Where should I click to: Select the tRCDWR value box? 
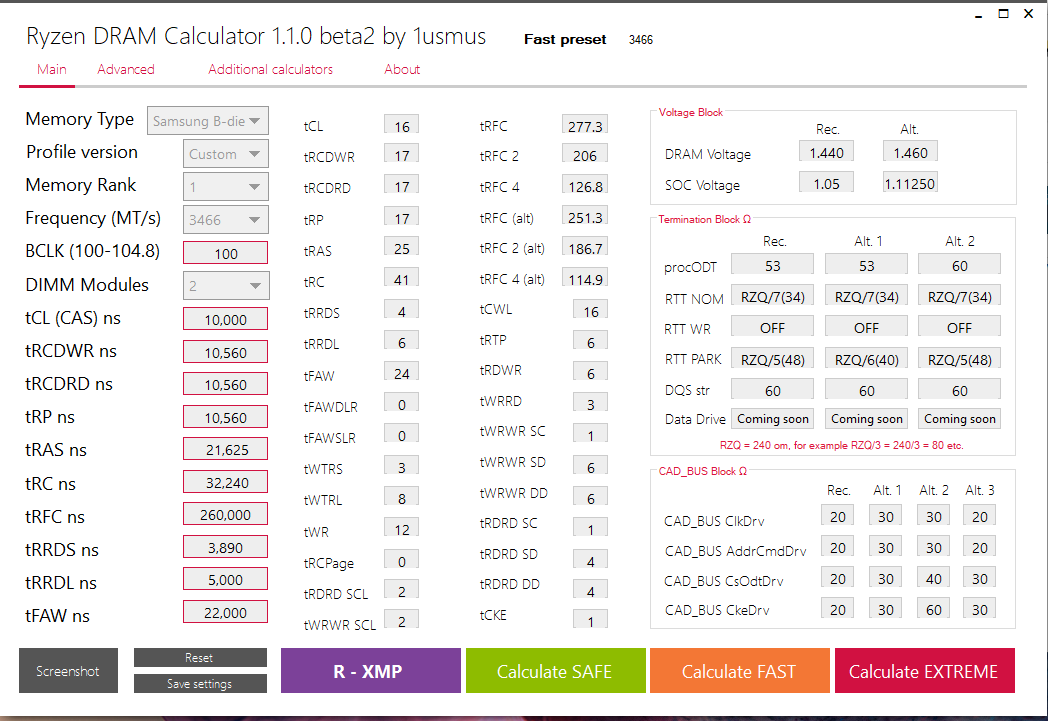pyautogui.click(x=402, y=155)
